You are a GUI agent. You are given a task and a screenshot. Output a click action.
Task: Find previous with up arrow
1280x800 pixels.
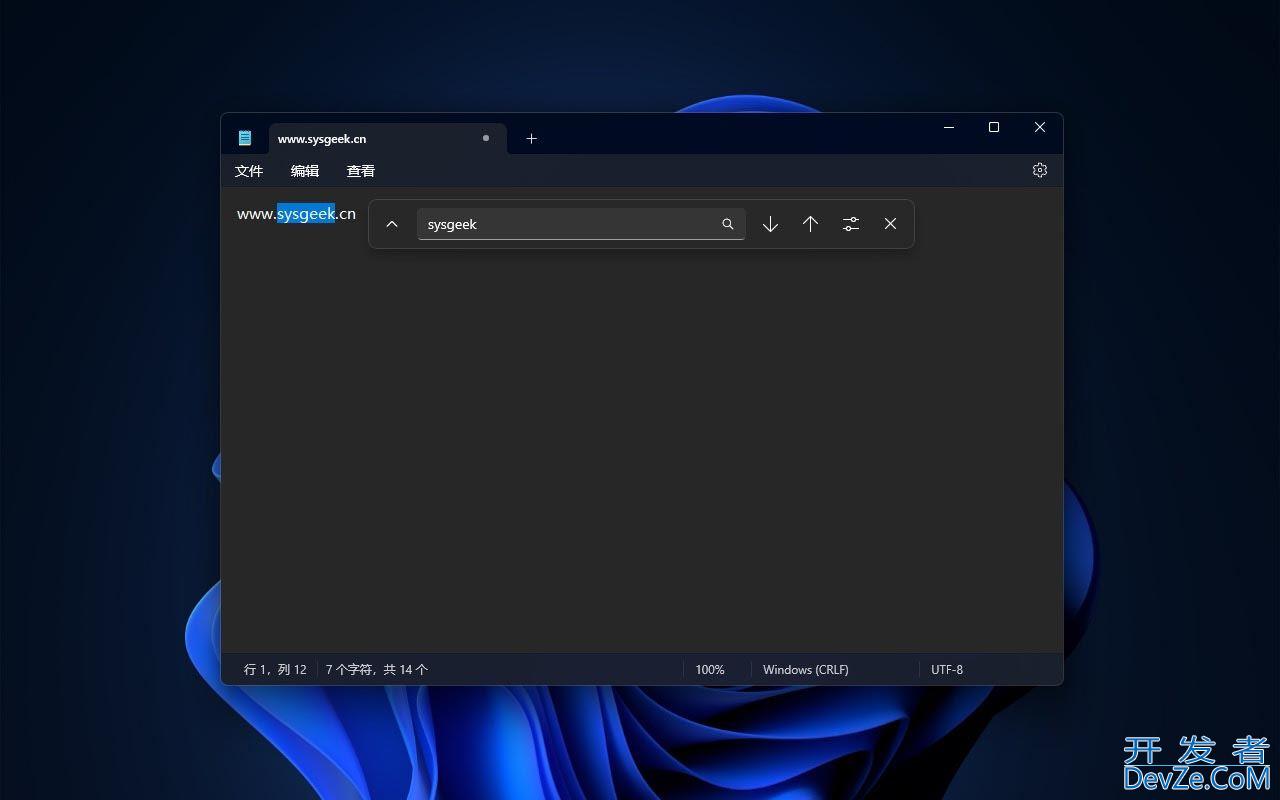(x=810, y=224)
